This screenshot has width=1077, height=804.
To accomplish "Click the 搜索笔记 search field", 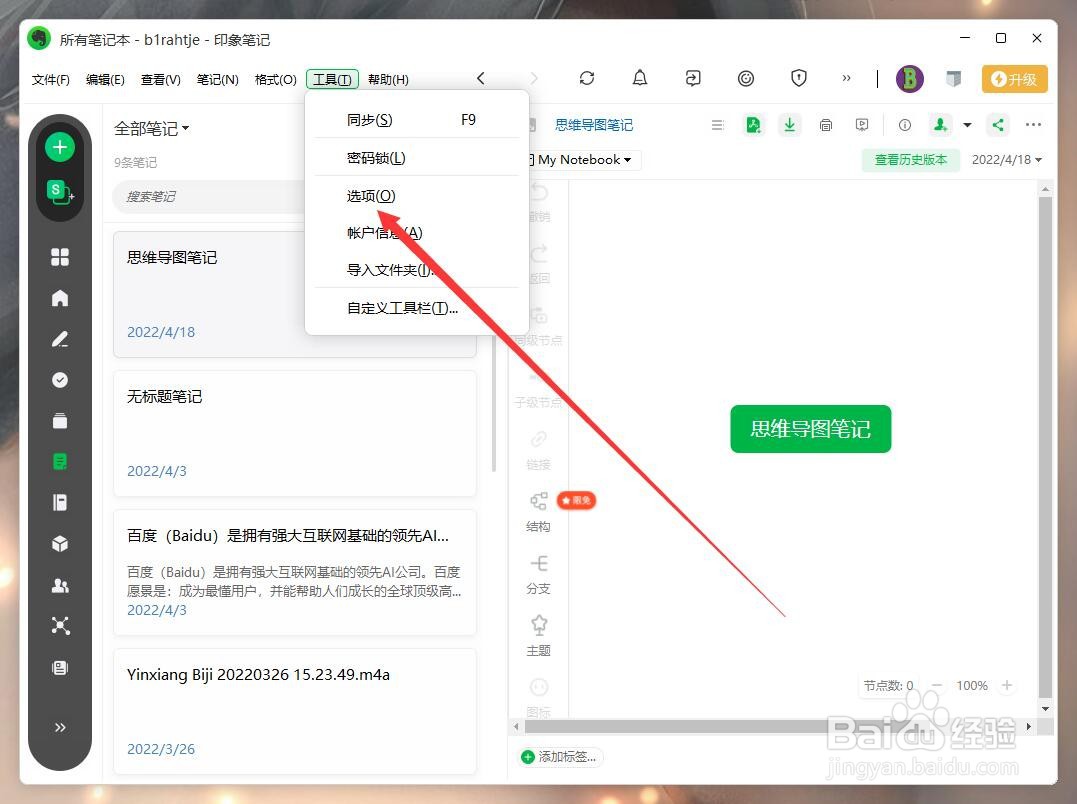I will click(x=209, y=197).
